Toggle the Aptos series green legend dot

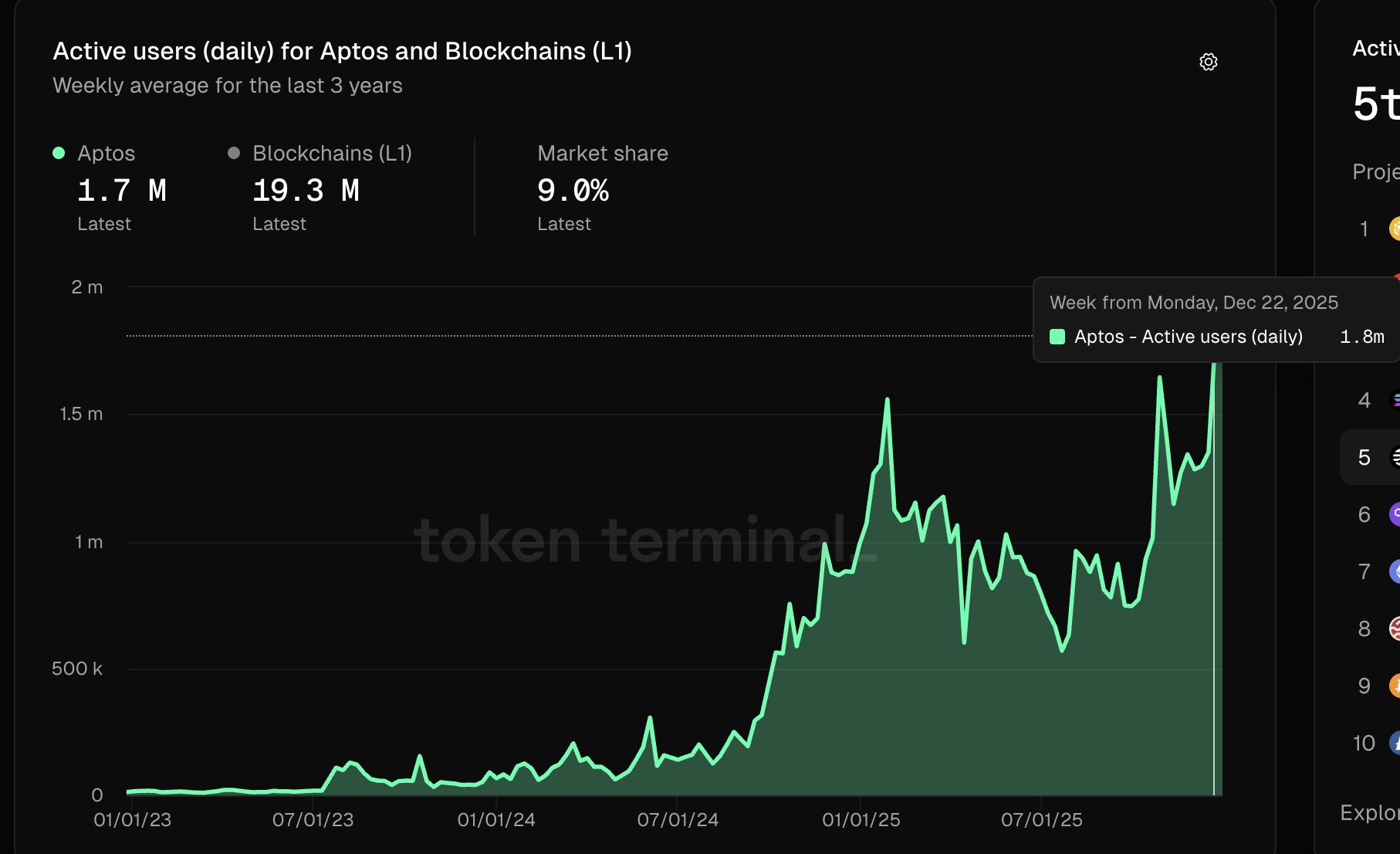click(59, 153)
